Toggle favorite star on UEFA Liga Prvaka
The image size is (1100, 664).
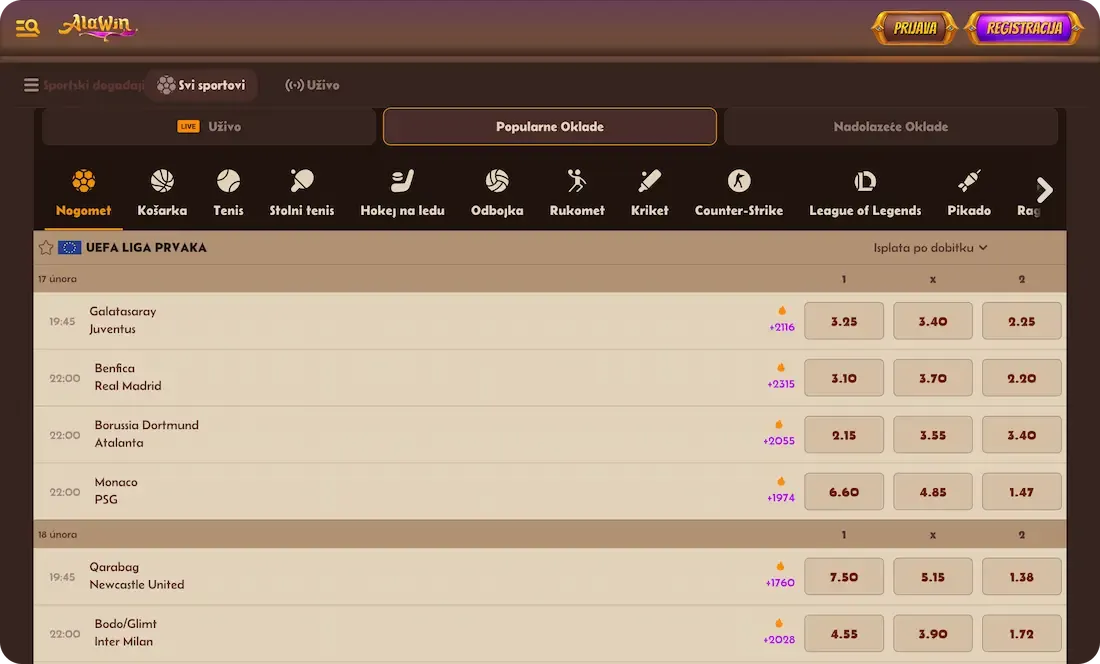pyautogui.click(x=46, y=247)
